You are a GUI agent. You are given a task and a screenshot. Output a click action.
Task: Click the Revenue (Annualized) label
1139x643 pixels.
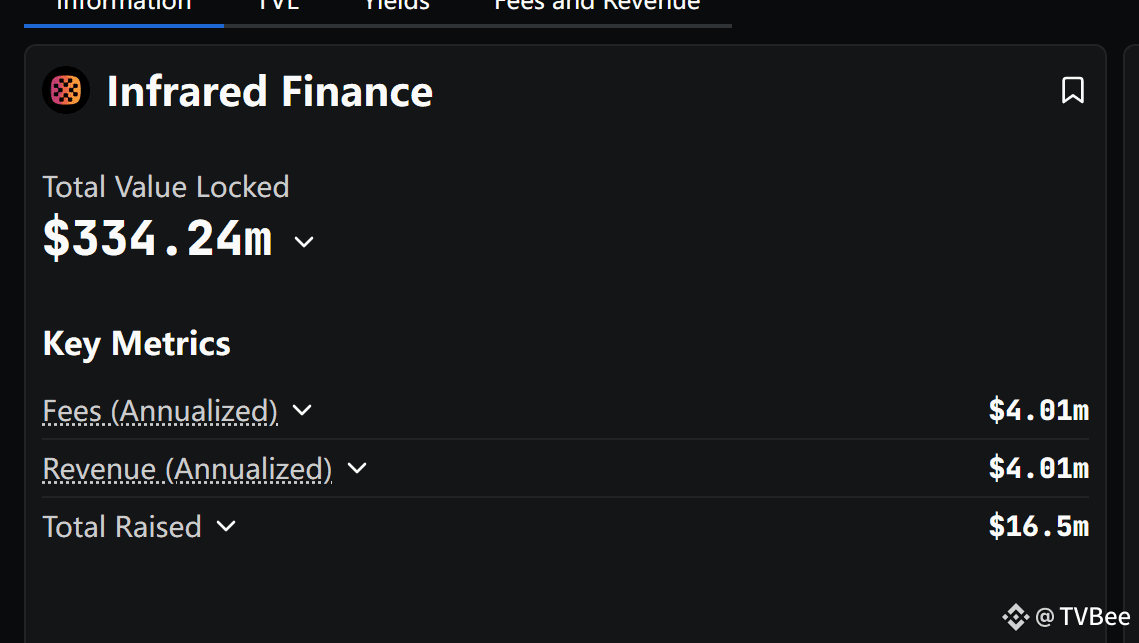click(187, 469)
